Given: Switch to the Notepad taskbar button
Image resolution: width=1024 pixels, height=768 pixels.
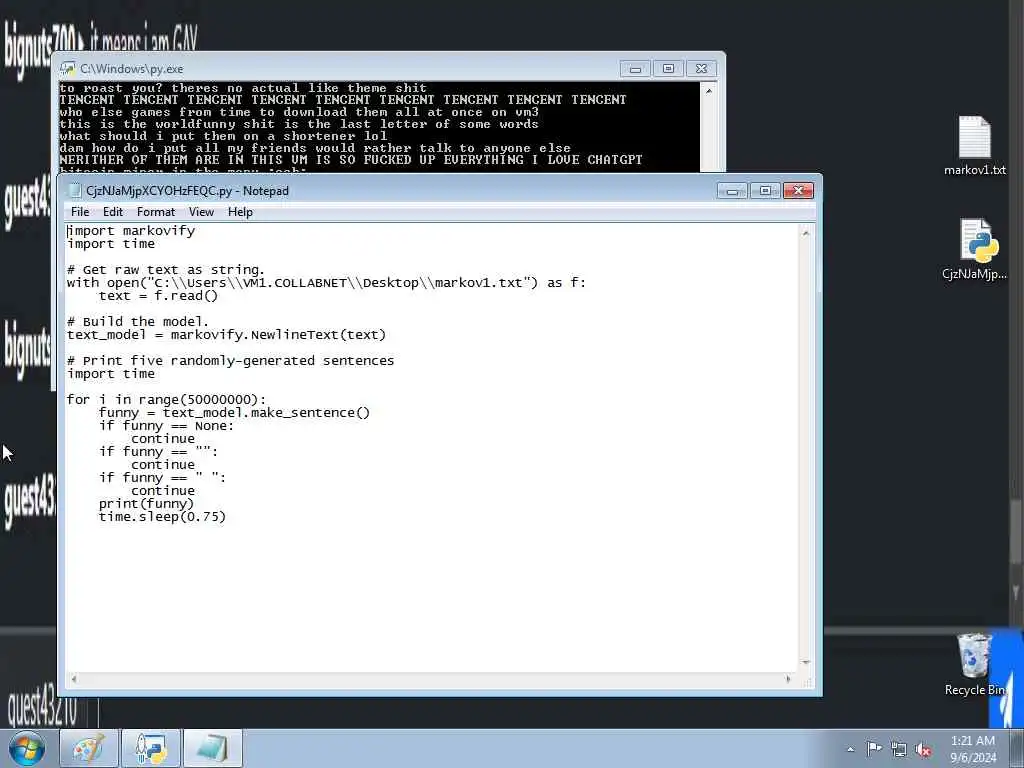Looking at the screenshot, I should pyautogui.click(x=213, y=748).
